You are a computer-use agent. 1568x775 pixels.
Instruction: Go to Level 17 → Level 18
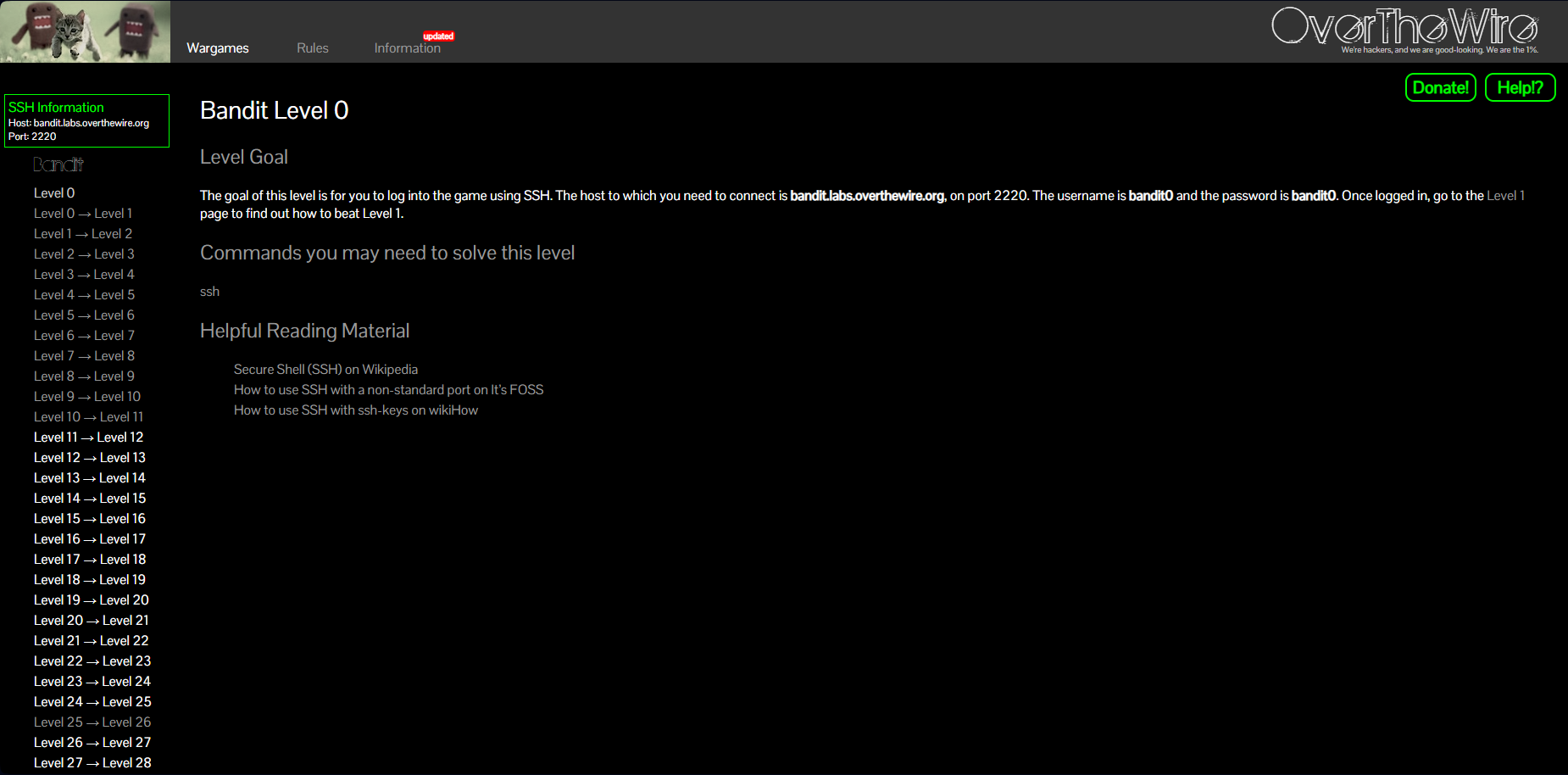click(90, 560)
